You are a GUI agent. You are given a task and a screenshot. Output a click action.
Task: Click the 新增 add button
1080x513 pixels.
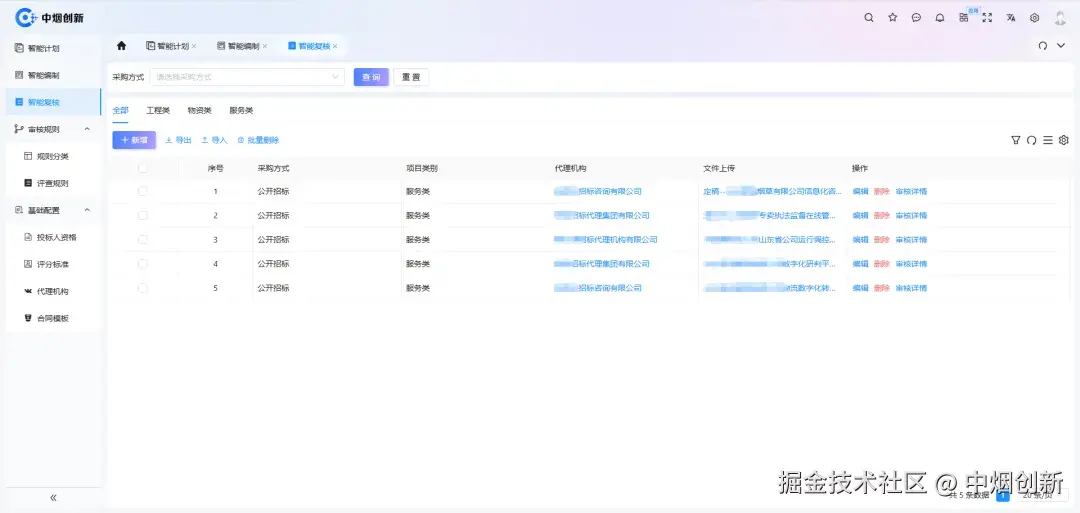click(134, 140)
